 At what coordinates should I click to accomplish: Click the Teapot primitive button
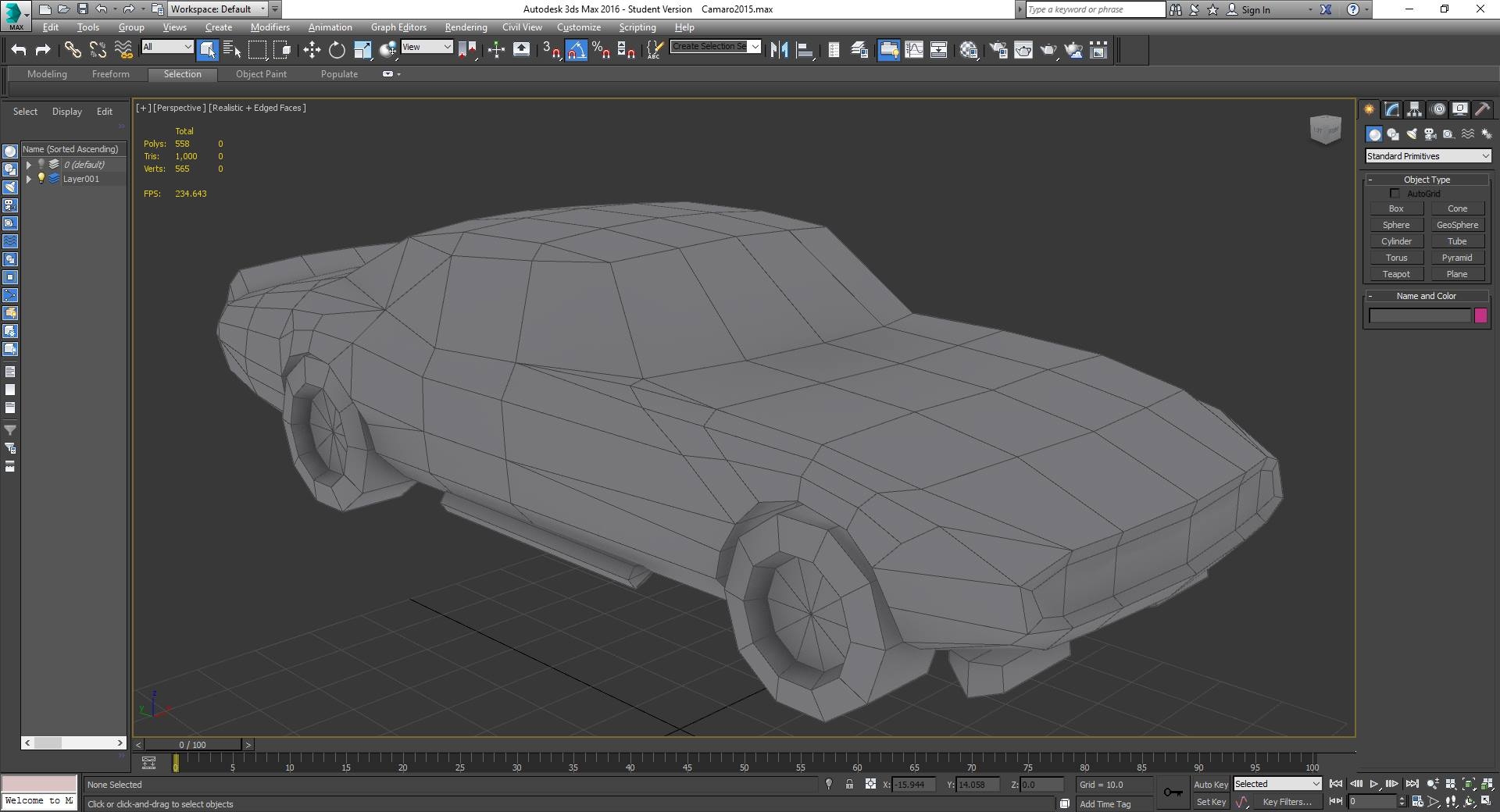[x=1396, y=274]
